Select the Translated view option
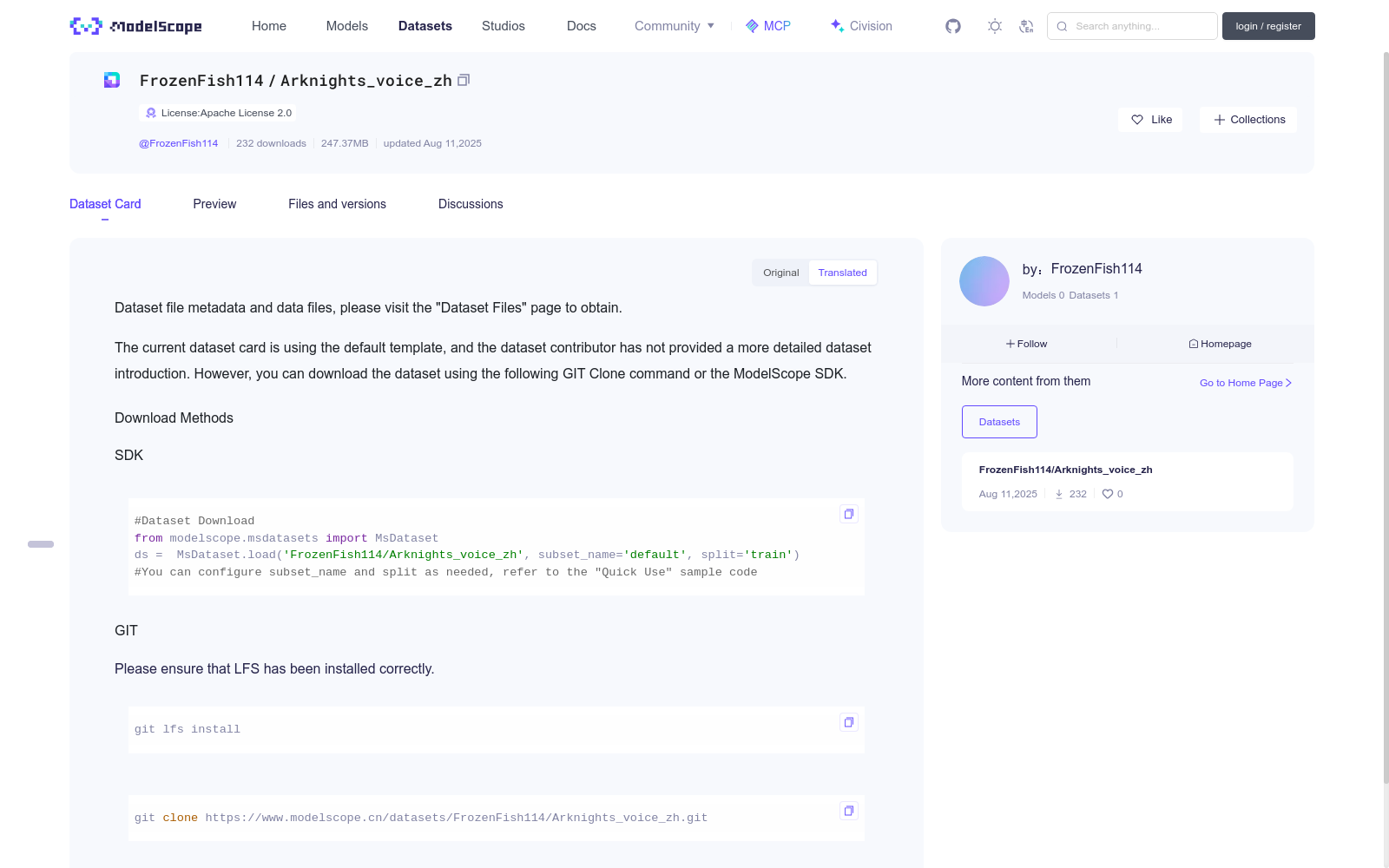Viewport: 1389px width, 868px height. (x=842, y=273)
